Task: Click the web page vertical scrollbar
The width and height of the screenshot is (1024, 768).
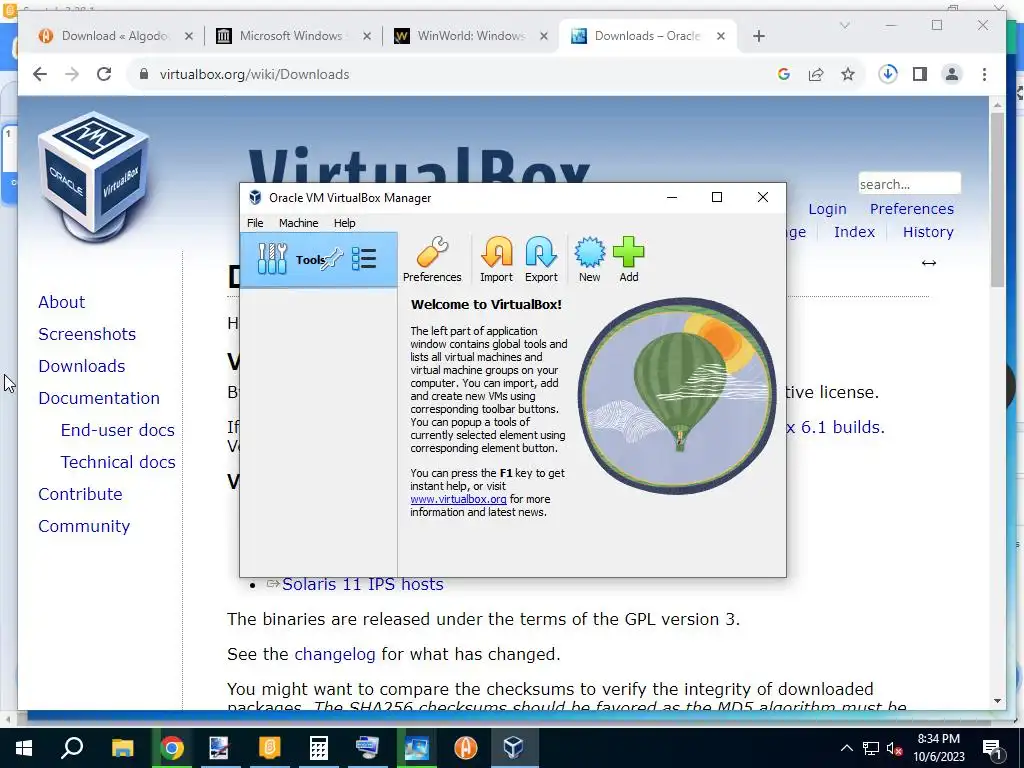Action: [x=997, y=199]
